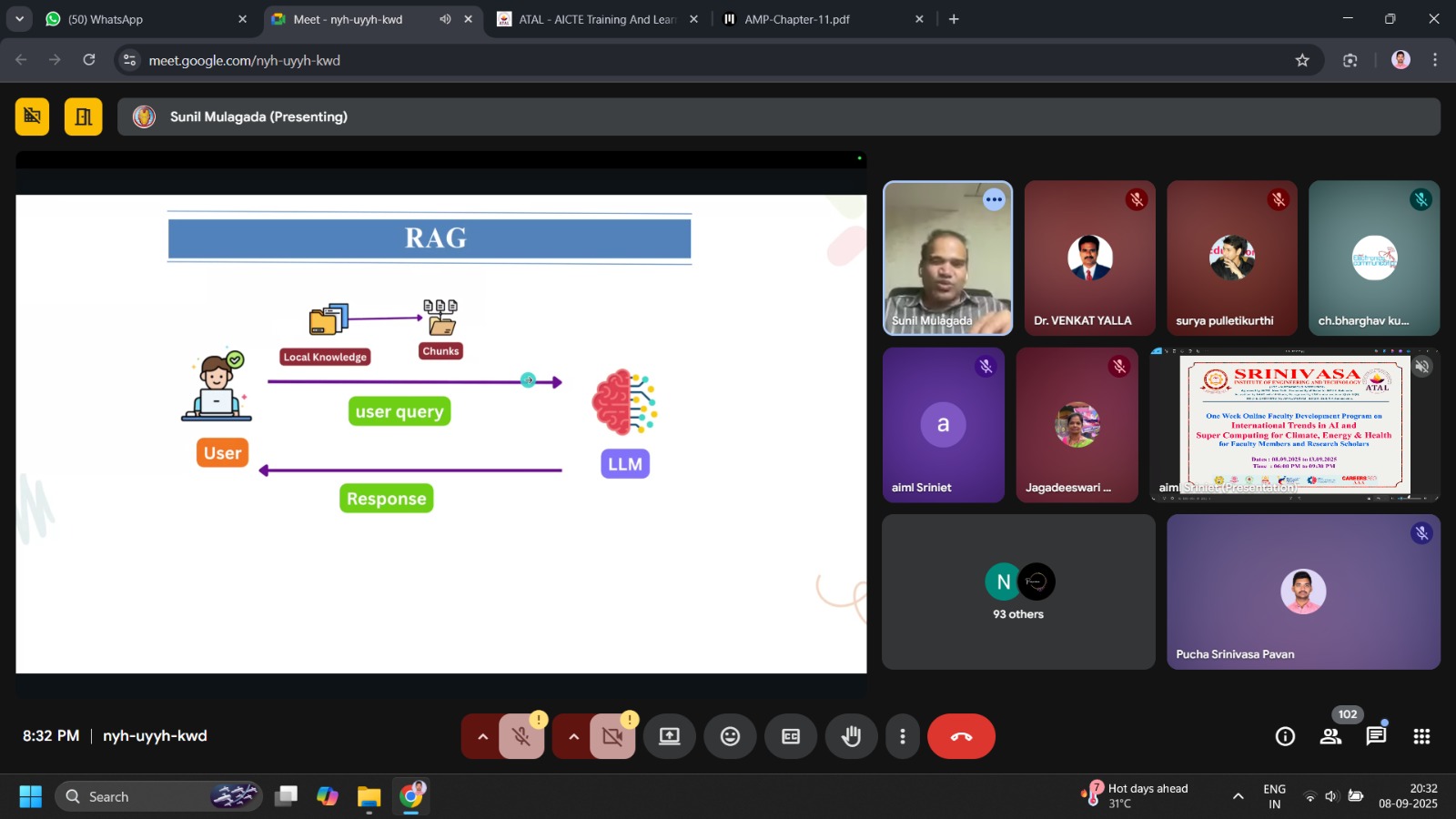
Task: Close the WhatsApp tab
Action: 242,19
